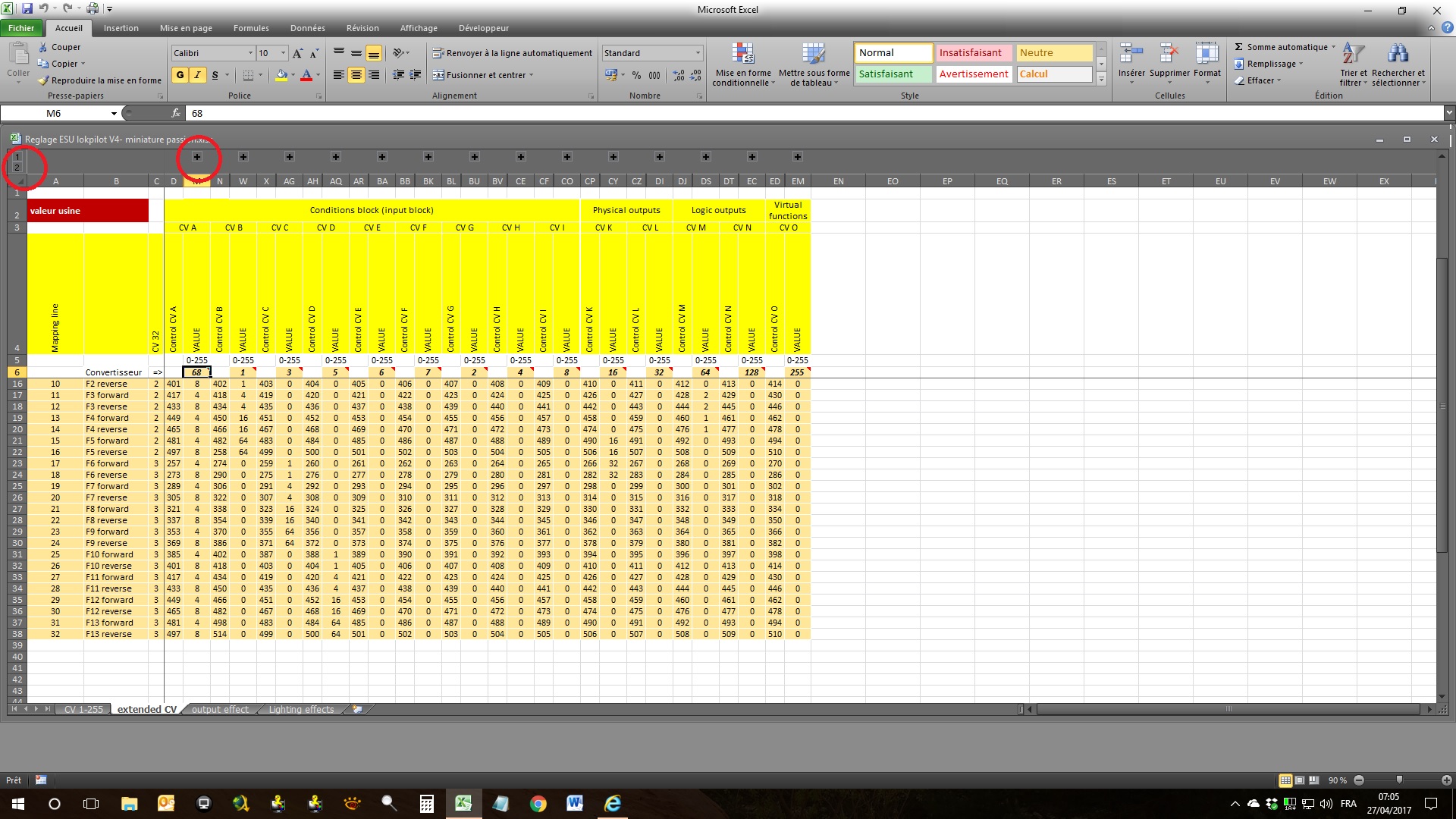Click the borders icon in the Police group
The image size is (1456, 819).
coord(248,75)
